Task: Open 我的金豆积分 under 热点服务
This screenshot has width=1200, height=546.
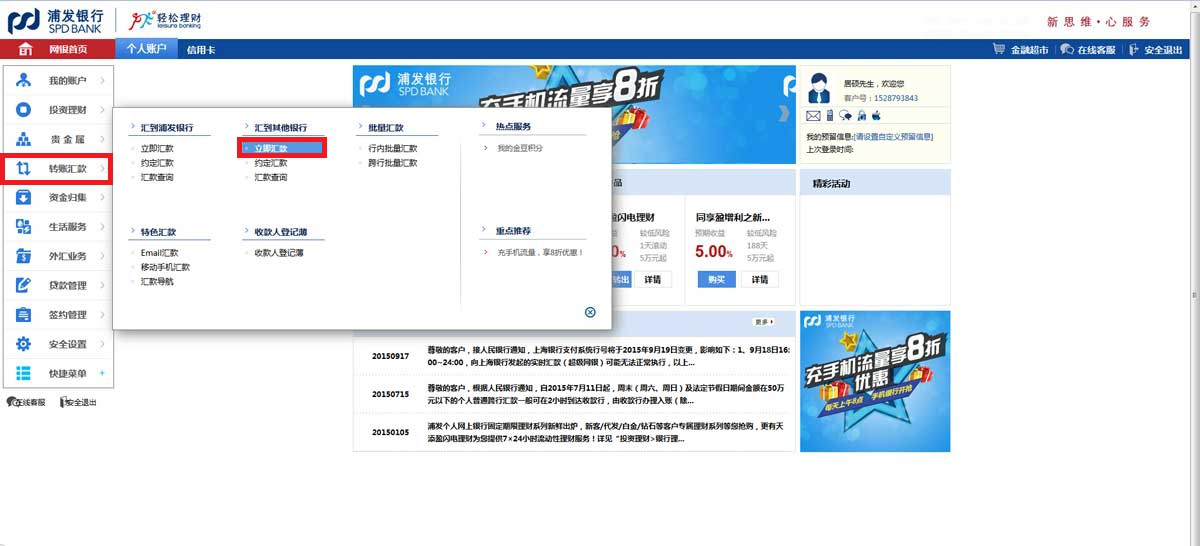Action: 520,148
